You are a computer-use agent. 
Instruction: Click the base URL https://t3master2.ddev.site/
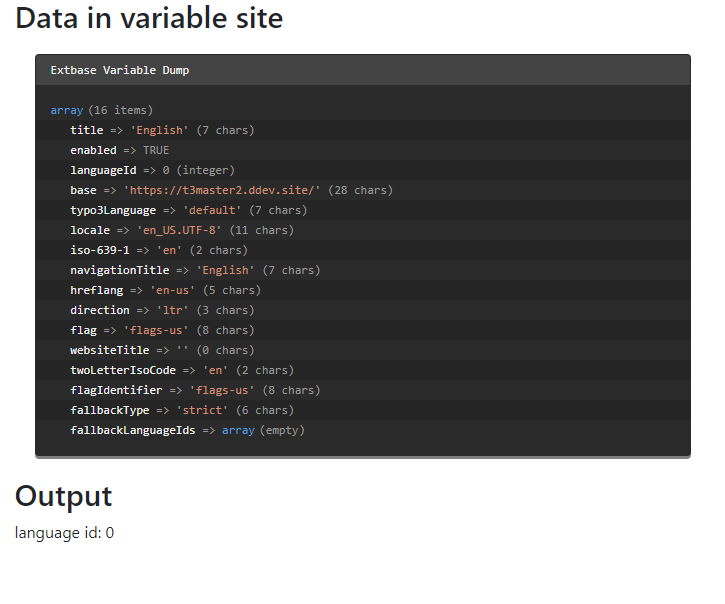coord(222,190)
